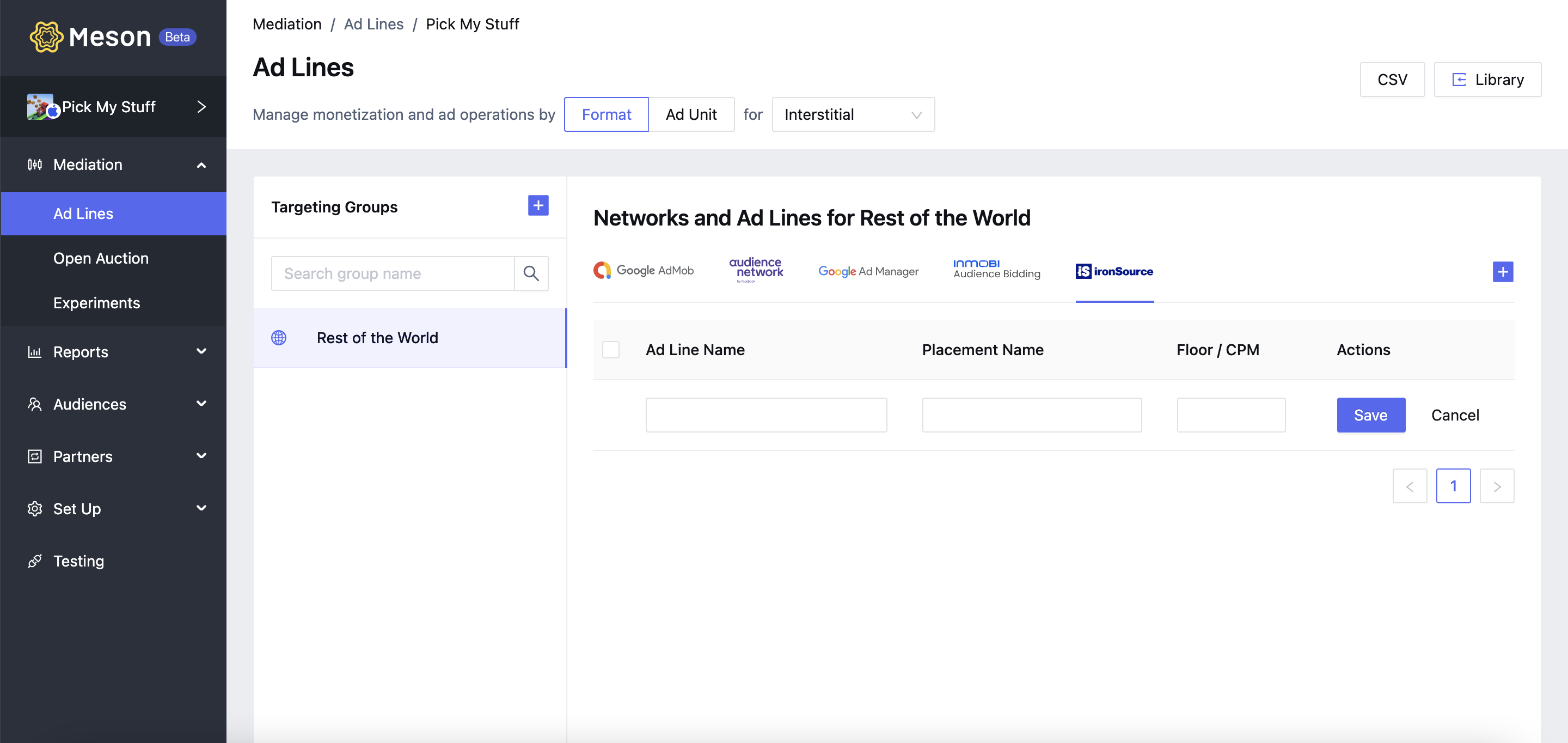Expand the Reports menu chevron
This screenshot has height=743, width=1568.
click(x=201, y=351)
